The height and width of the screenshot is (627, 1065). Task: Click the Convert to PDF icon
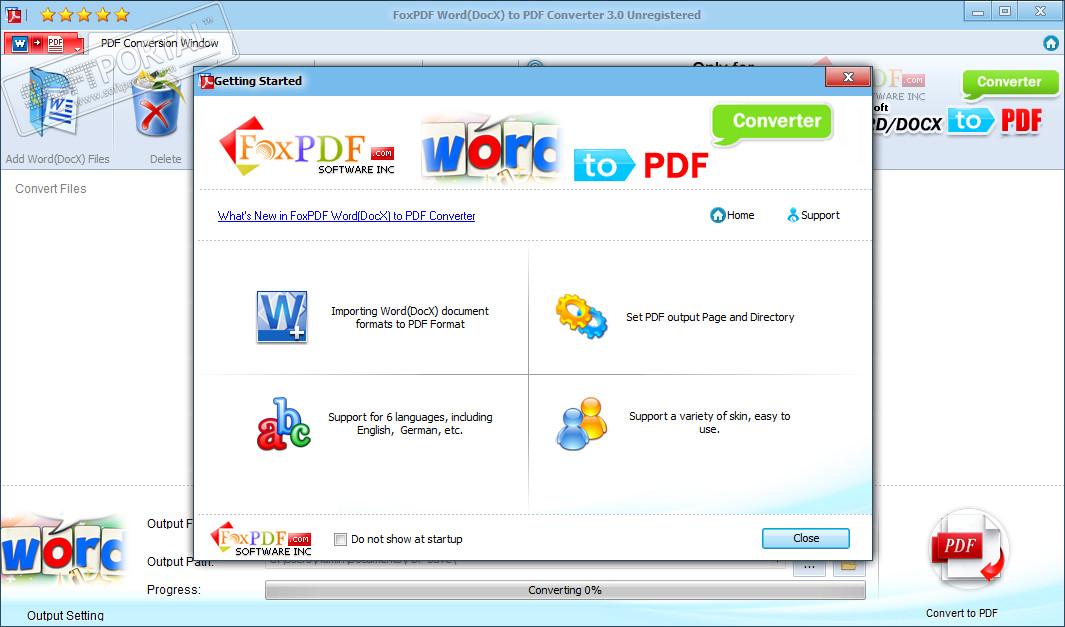(x=967, y=550)
